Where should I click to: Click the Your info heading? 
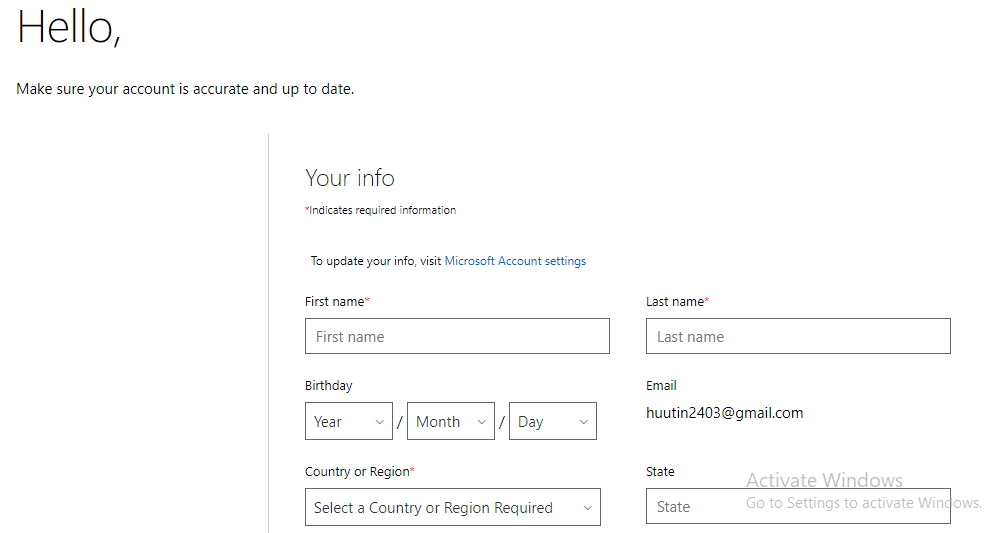350,178
